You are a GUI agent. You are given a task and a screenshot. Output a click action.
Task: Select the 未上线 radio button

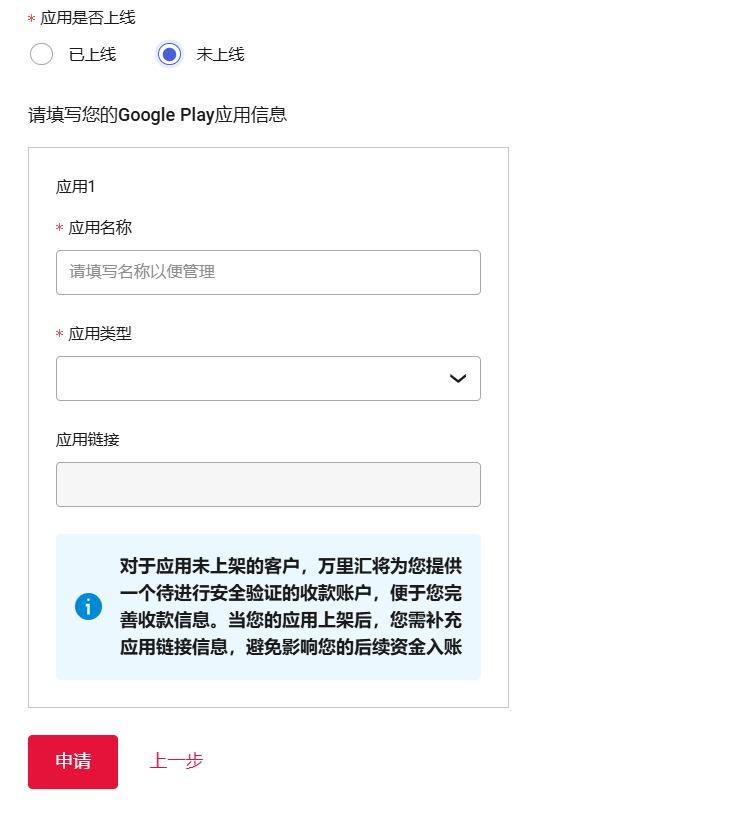pyautogui.click(x=170, y=54)
